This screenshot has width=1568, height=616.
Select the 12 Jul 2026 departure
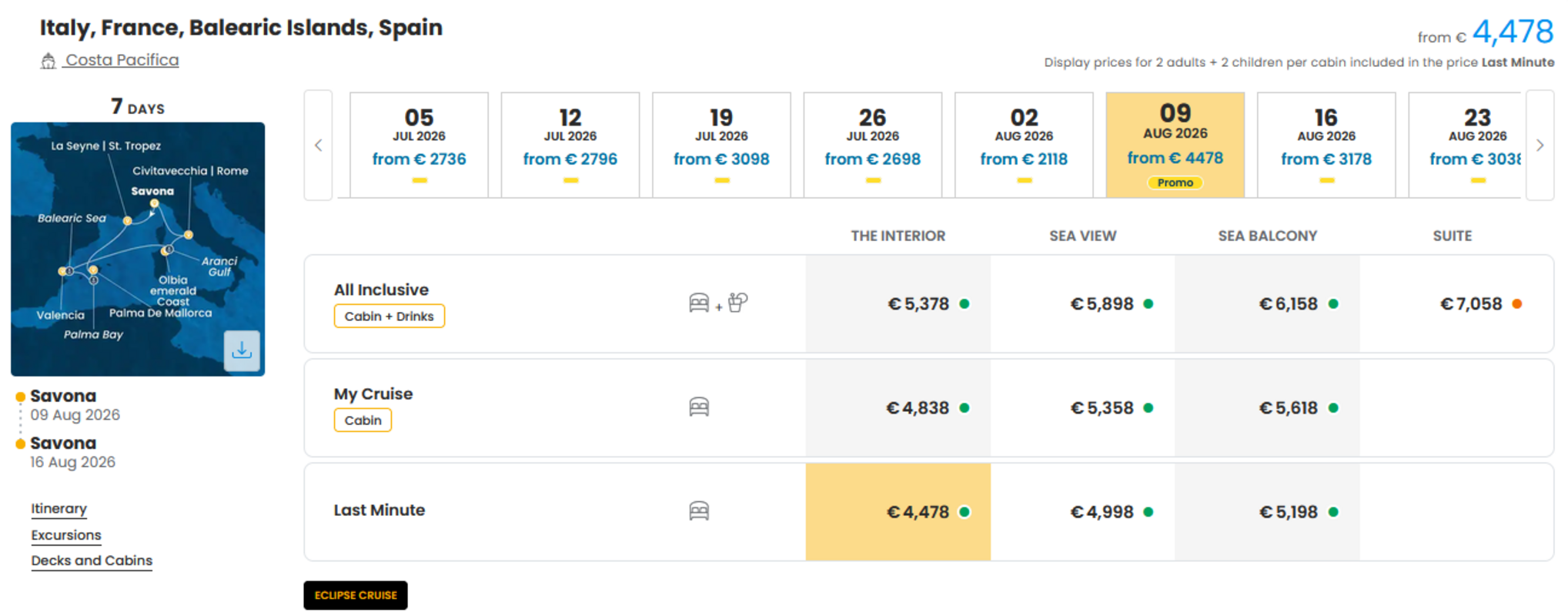tap(570, 146)
